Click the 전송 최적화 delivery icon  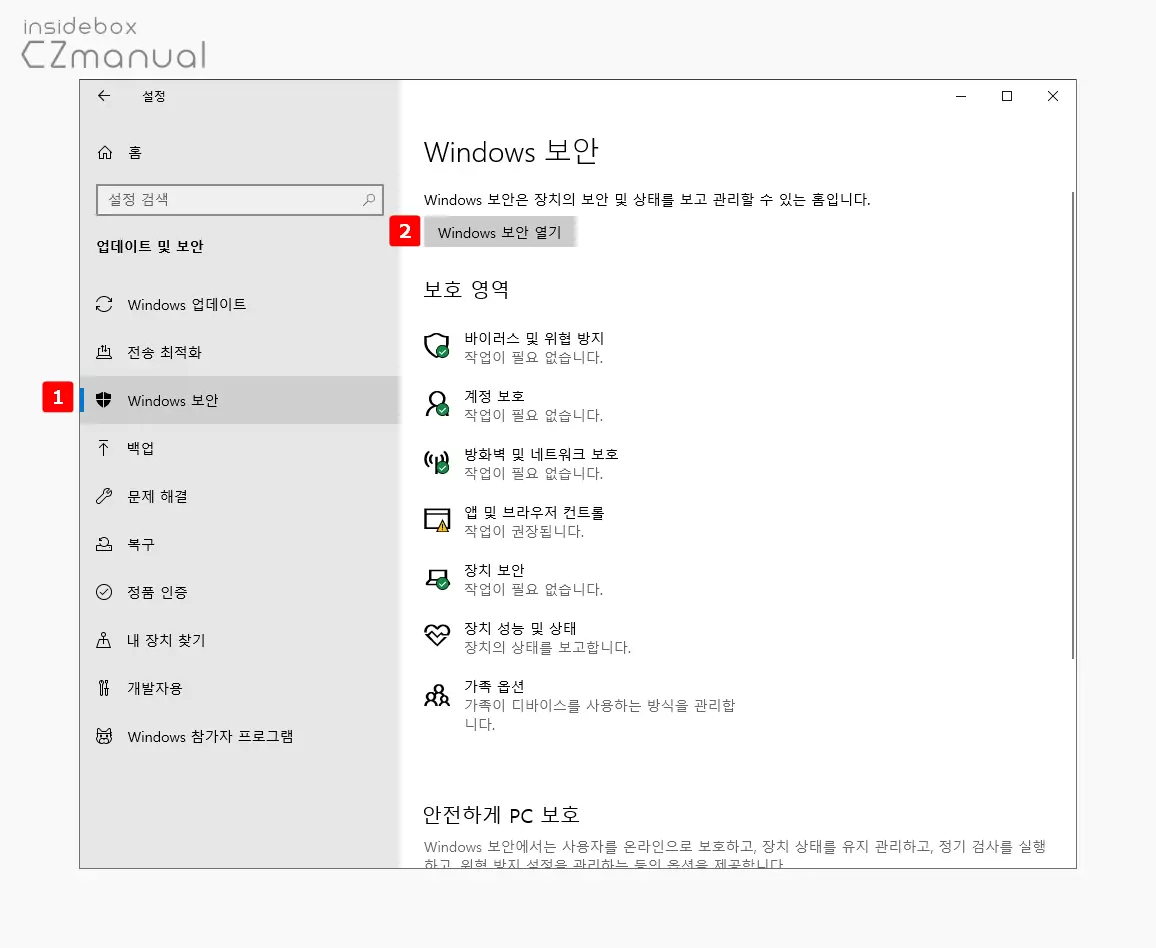tap(104, 352)
